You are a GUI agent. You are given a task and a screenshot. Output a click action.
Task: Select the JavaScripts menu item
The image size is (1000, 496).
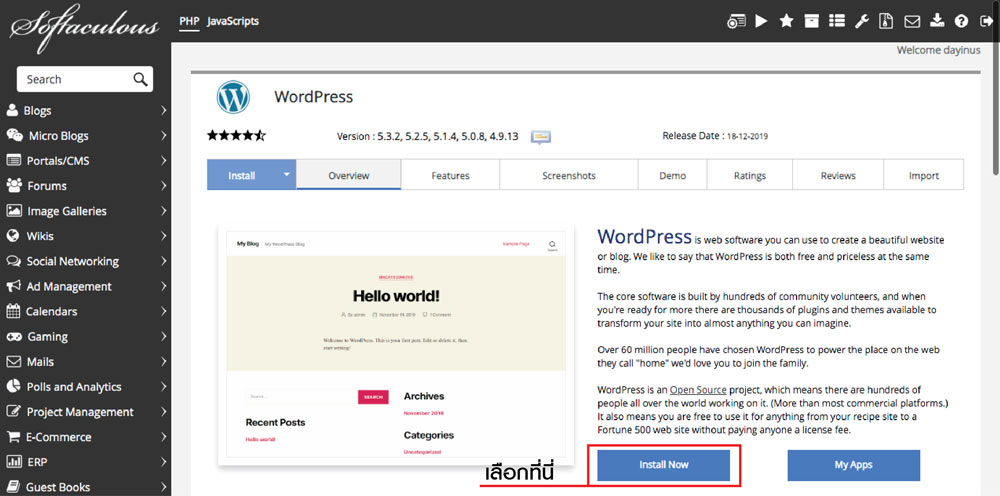(233, 21)
